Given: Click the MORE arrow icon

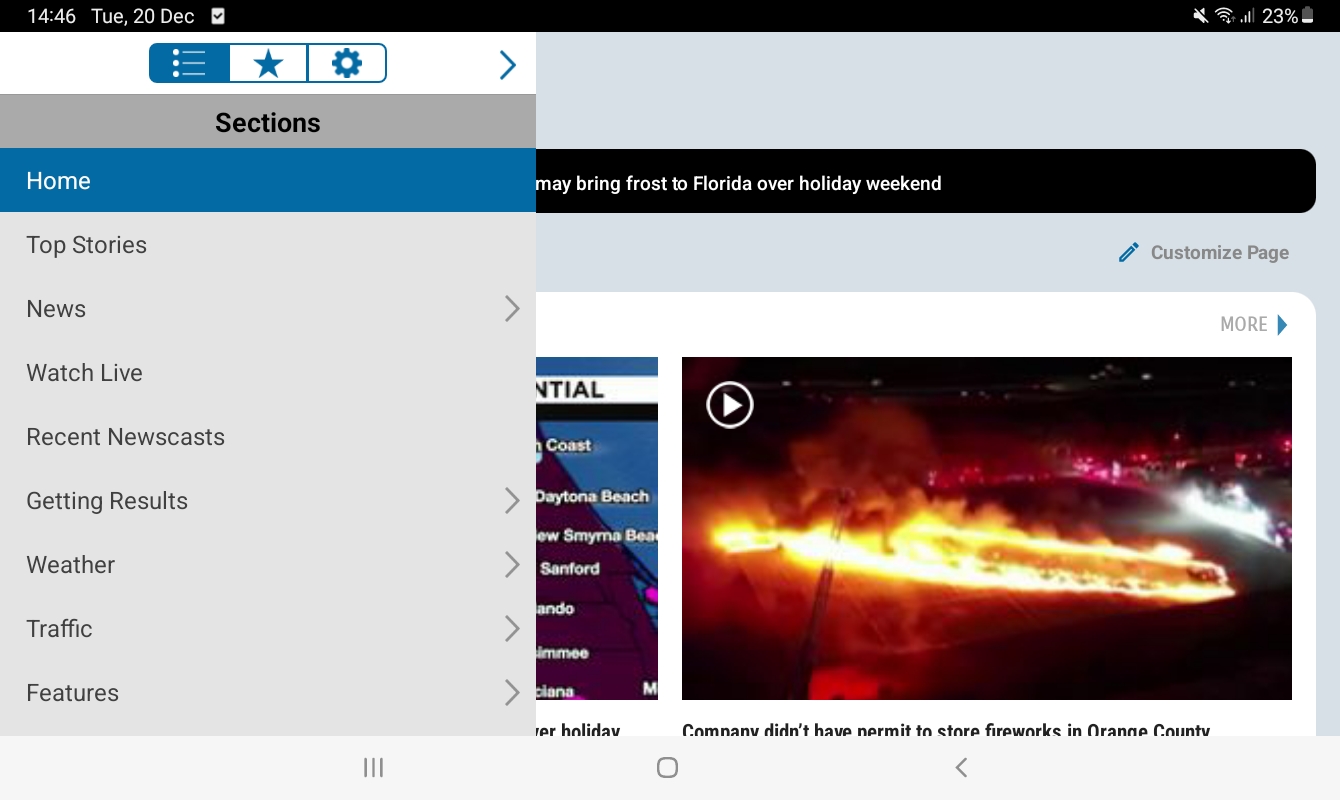Looking at the screenshot, I should tap(1283, 324).
